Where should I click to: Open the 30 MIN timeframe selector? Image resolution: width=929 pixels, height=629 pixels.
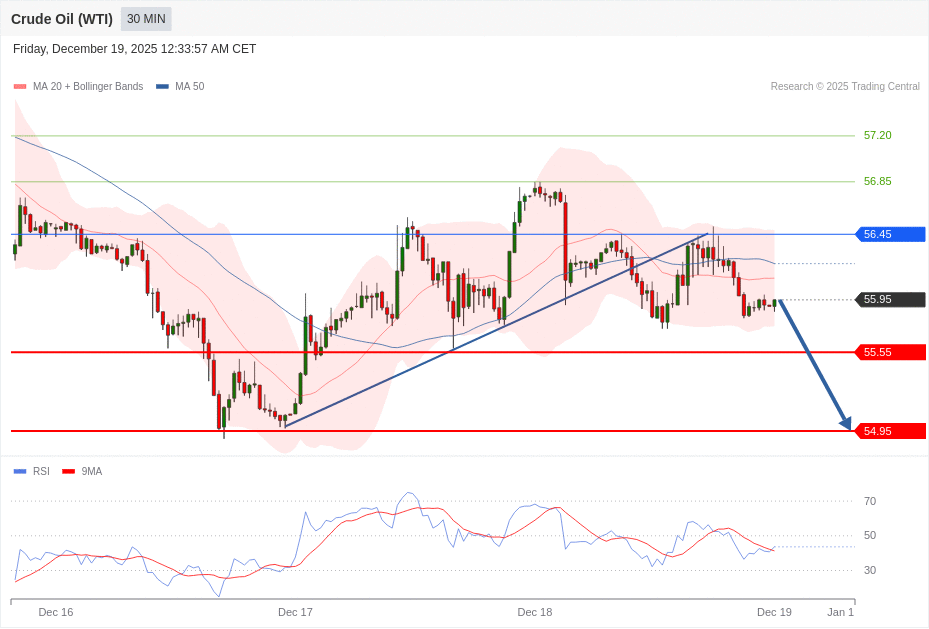point(145,19)
